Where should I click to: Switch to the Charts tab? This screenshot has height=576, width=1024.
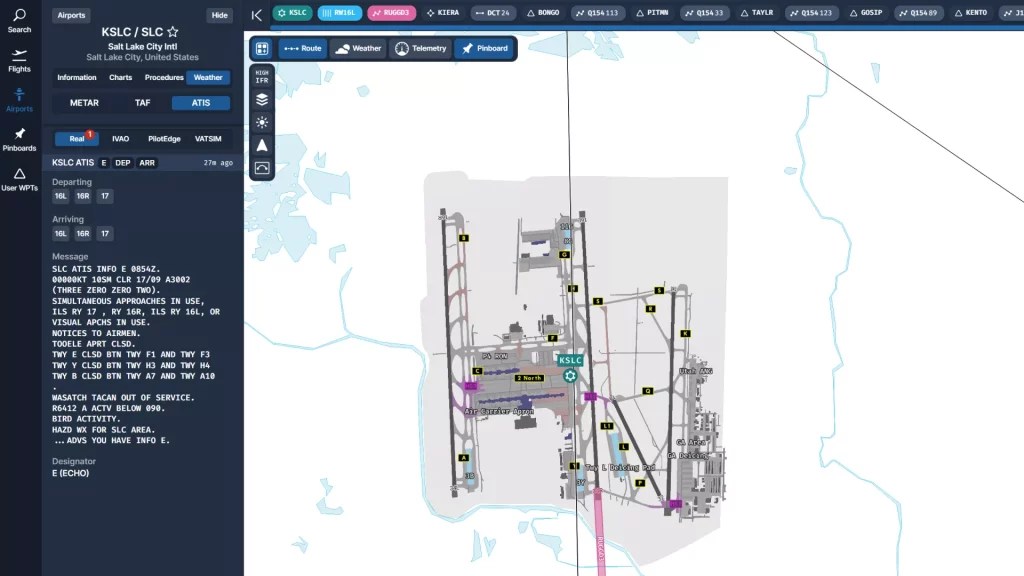click(120, 77)
